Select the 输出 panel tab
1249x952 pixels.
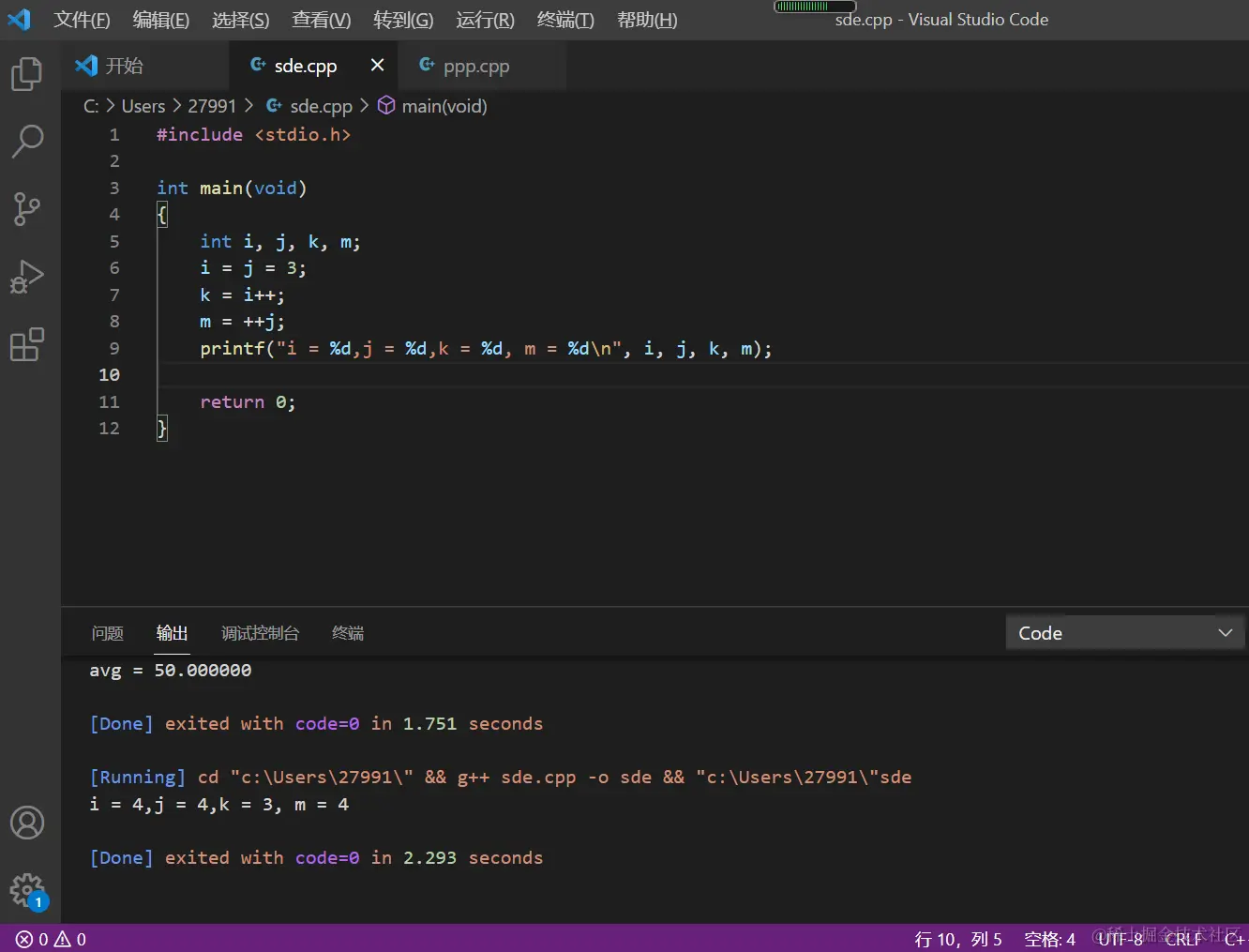[x=172, y=633]
